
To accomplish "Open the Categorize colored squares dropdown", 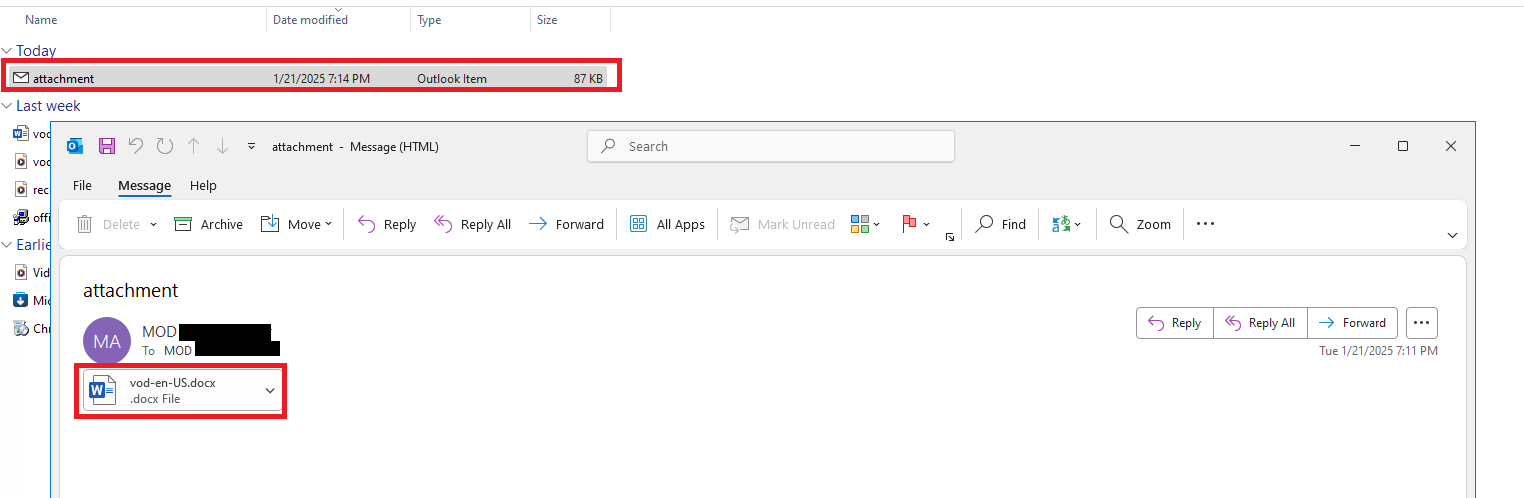I will click(x=865, y=224).
